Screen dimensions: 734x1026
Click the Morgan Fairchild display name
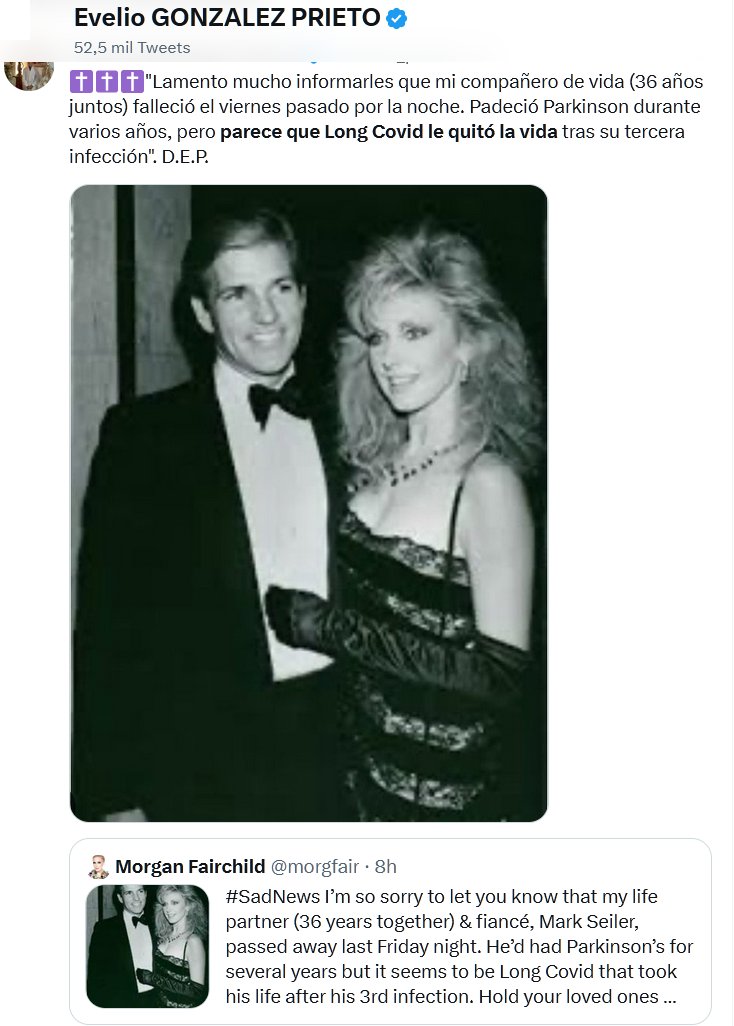[x=190, y=866]
